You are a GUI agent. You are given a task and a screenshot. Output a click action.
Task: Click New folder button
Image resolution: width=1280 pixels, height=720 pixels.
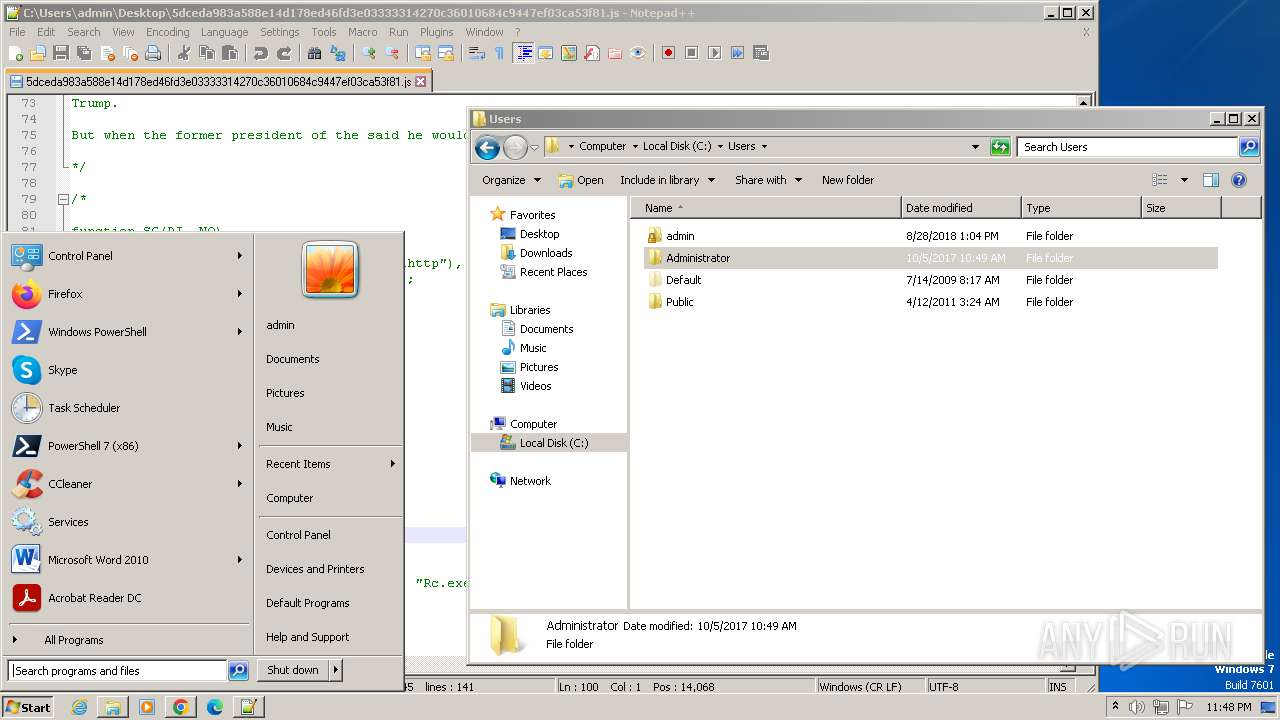click(x=848, y=180)
